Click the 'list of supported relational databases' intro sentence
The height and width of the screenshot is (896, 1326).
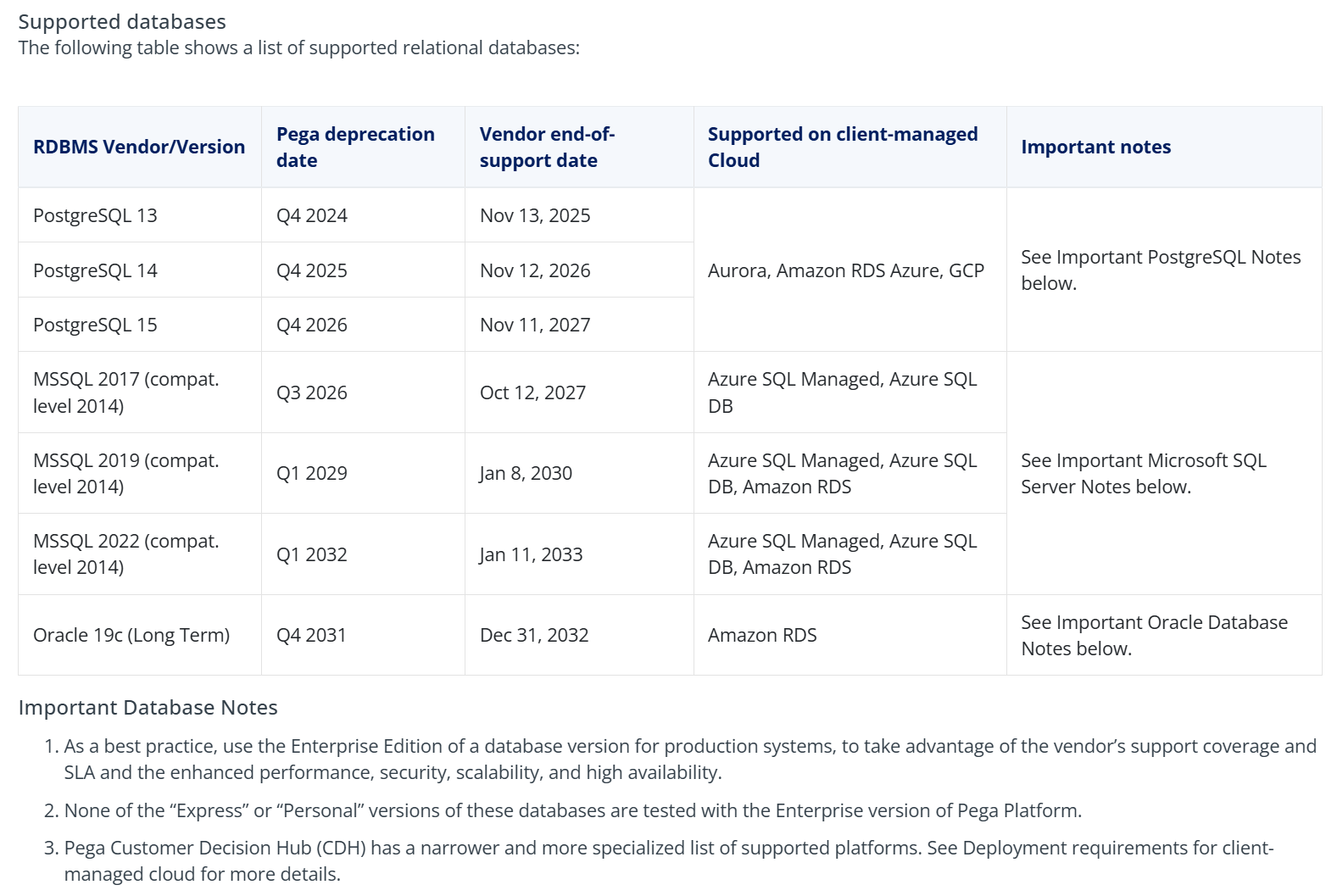(x=299, y=47)
